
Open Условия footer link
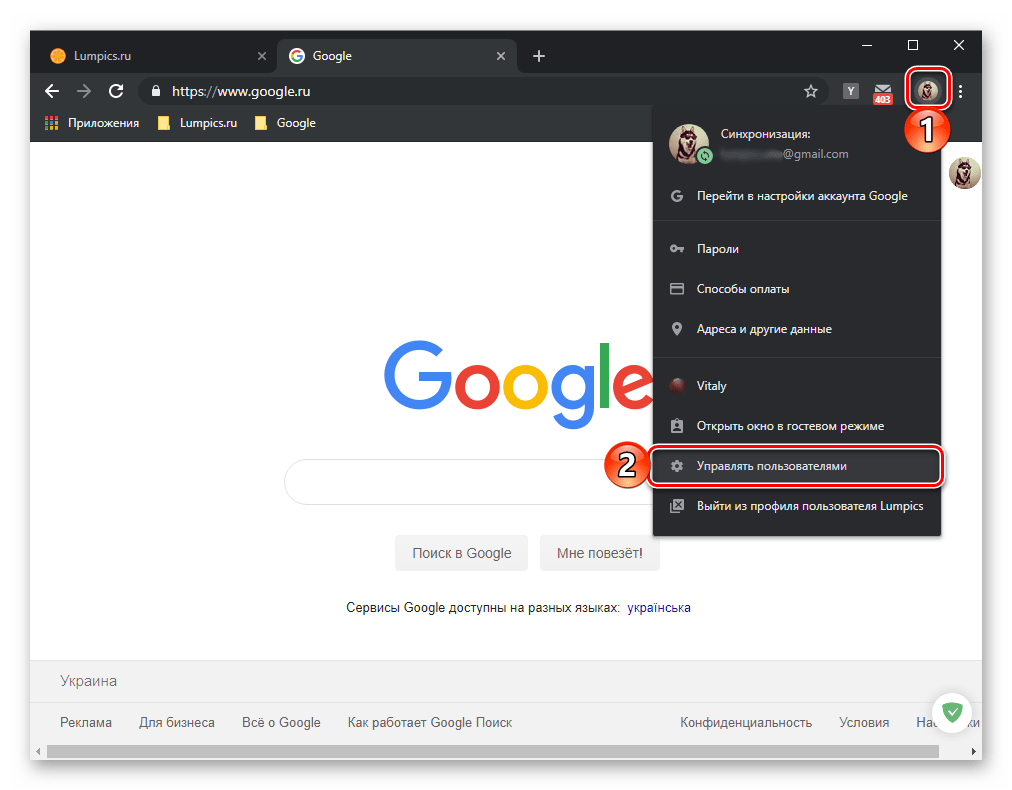coord(864,722)
